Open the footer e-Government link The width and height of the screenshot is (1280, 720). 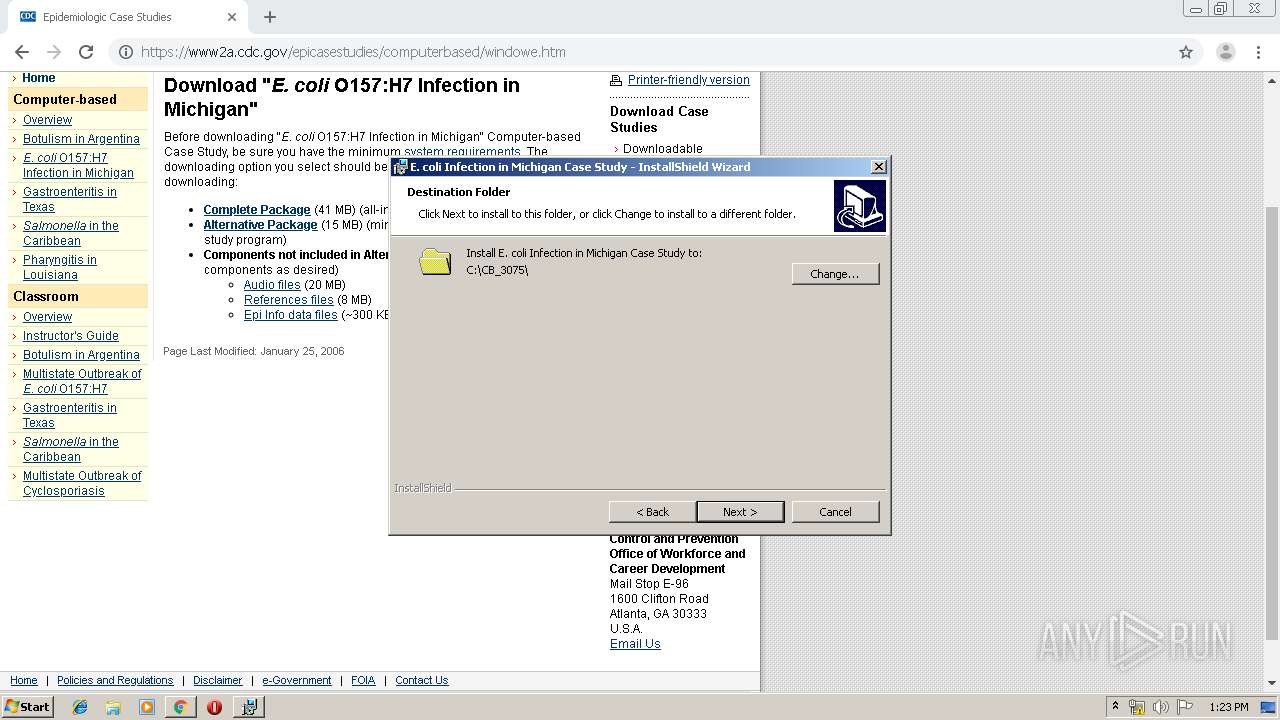(x=296, y=680)
